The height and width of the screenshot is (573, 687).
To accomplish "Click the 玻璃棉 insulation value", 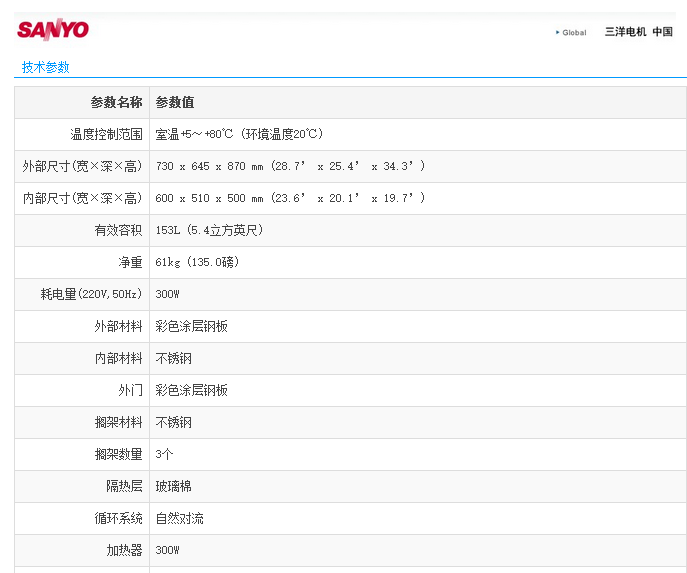I will (174, 486).
